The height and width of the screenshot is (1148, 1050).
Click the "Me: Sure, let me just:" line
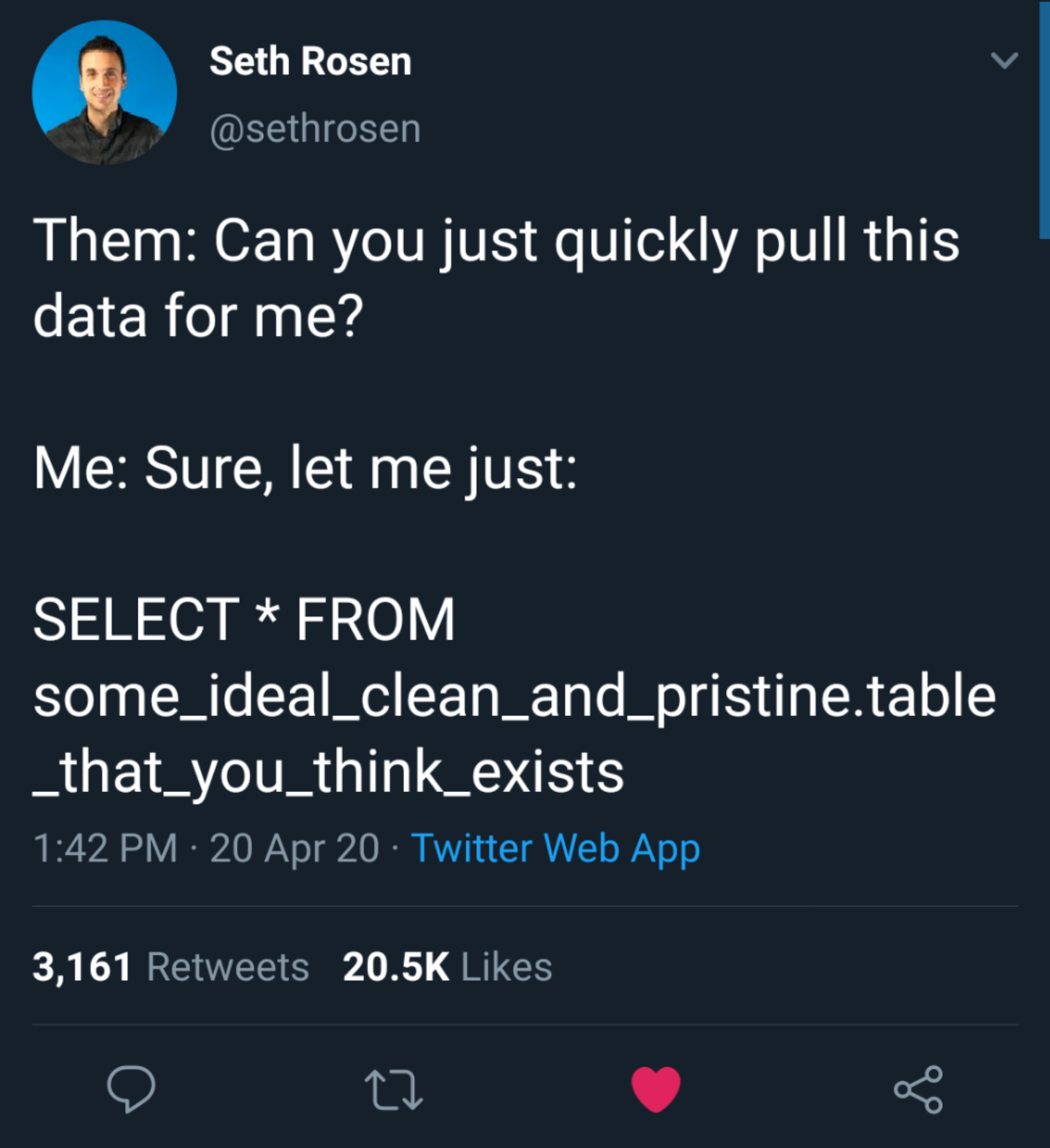click(x=305, y=468)
